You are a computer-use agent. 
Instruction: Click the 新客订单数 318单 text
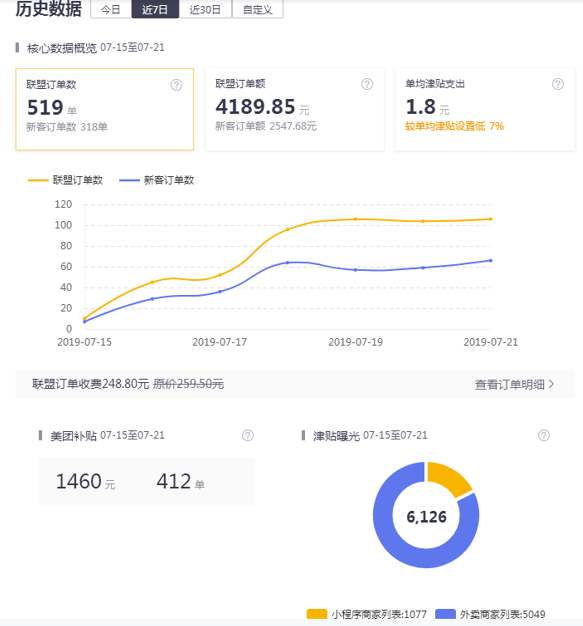(67, 127)
